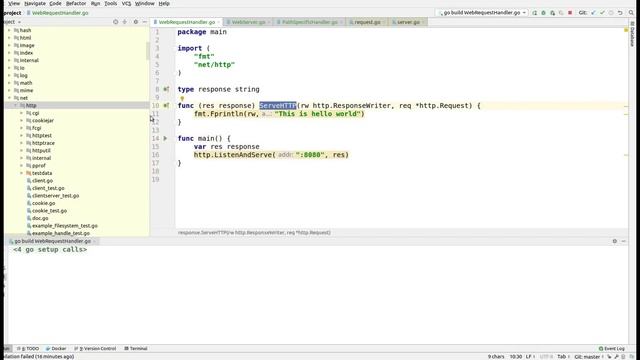Click Git commit green checkmark
Image resolution: width=640 pixels, height=360 pixels.
point(602,13)
